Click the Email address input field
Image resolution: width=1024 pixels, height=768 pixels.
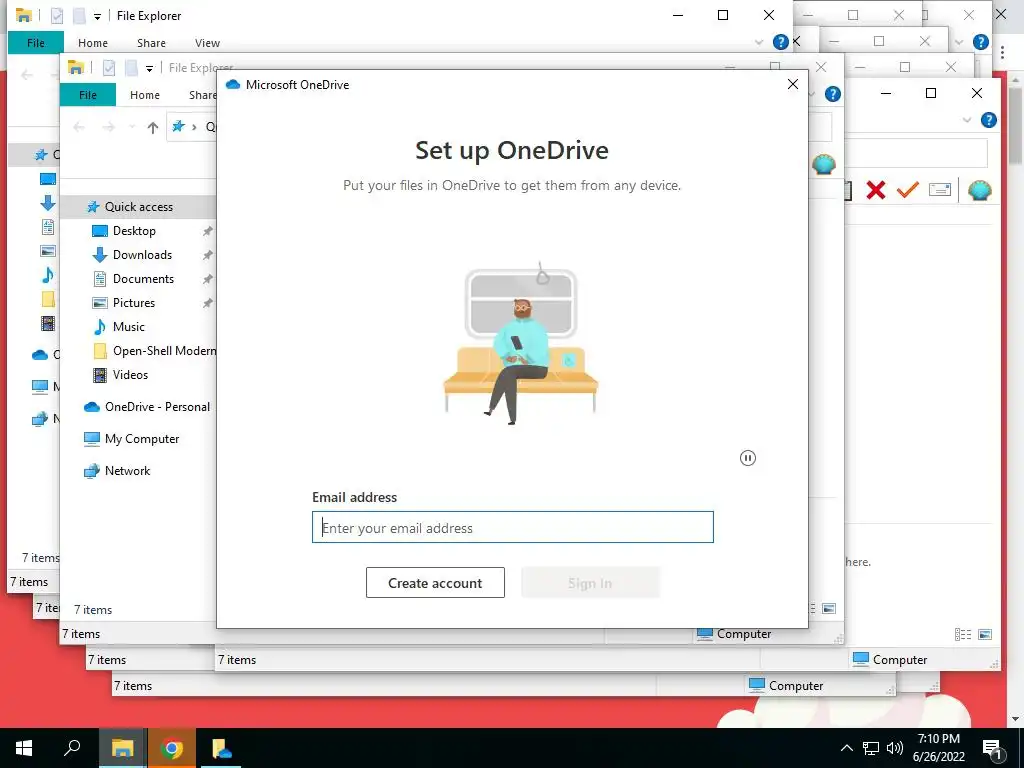[x=513, y=527]
